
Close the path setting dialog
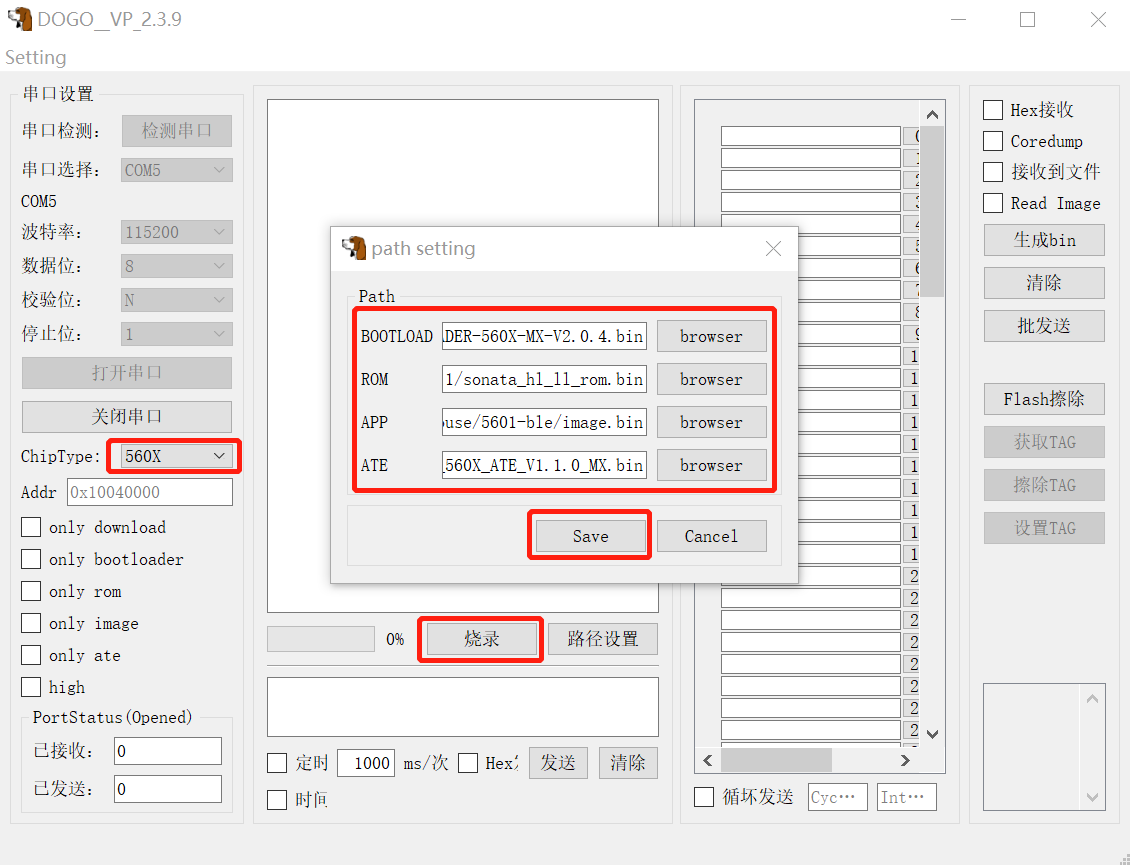[773, 249]
